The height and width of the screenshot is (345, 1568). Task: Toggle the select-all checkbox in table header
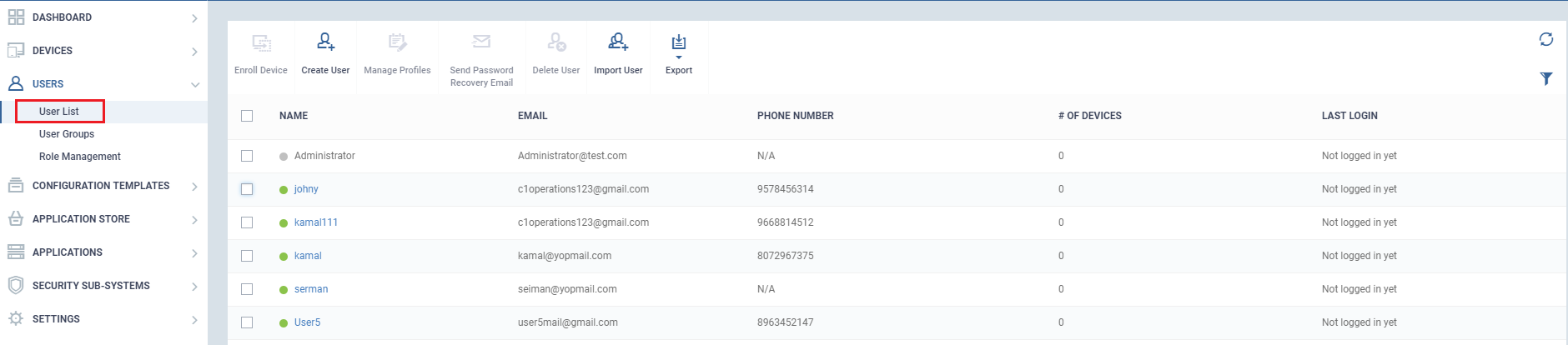[247, 116]
